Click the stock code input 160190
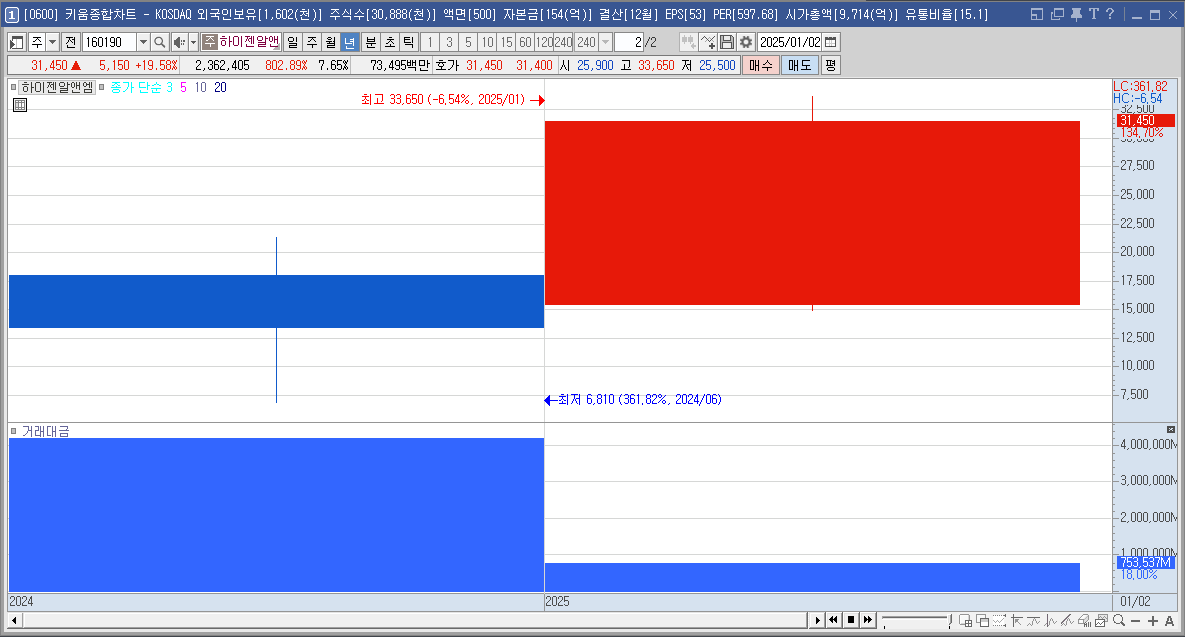The height and width of the screenshot is (637, 1185). tap(109, 42)
